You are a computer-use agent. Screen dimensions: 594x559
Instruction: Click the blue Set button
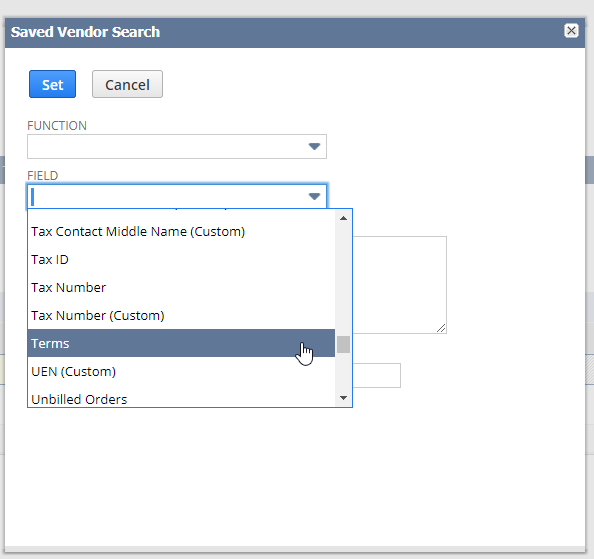point(52,84)
